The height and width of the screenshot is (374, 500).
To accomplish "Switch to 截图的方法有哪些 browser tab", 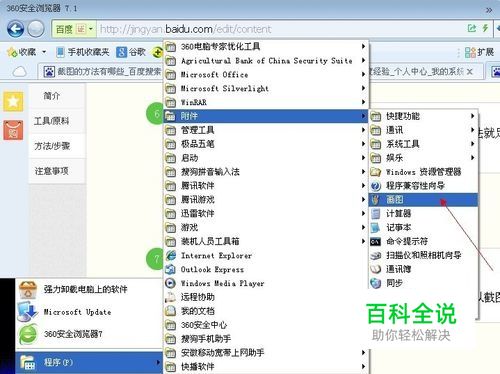I will (x=101, y=72).
